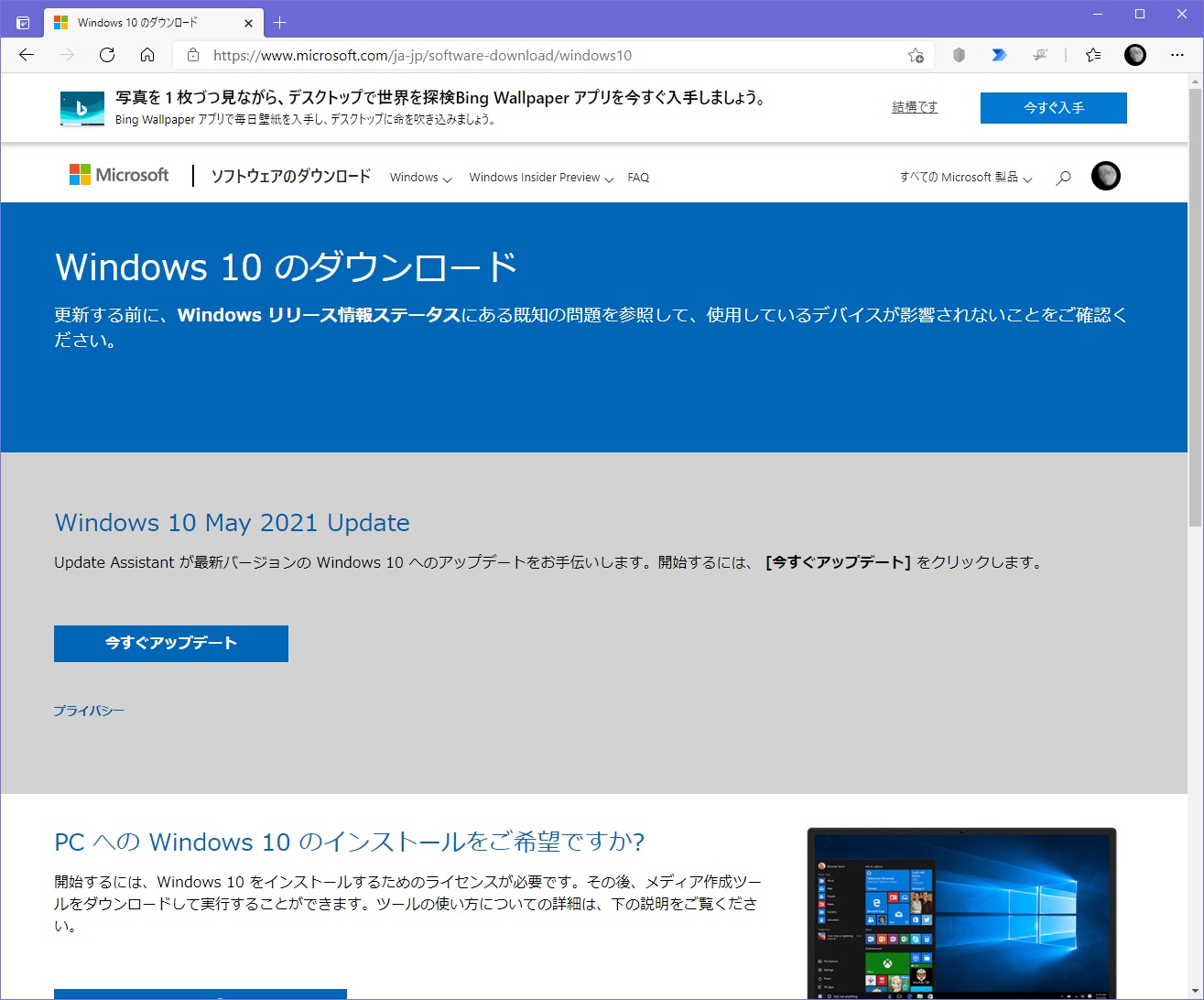Open the browser profile avatar in toolbar

pyautogui.click(x=1135, y=55)
